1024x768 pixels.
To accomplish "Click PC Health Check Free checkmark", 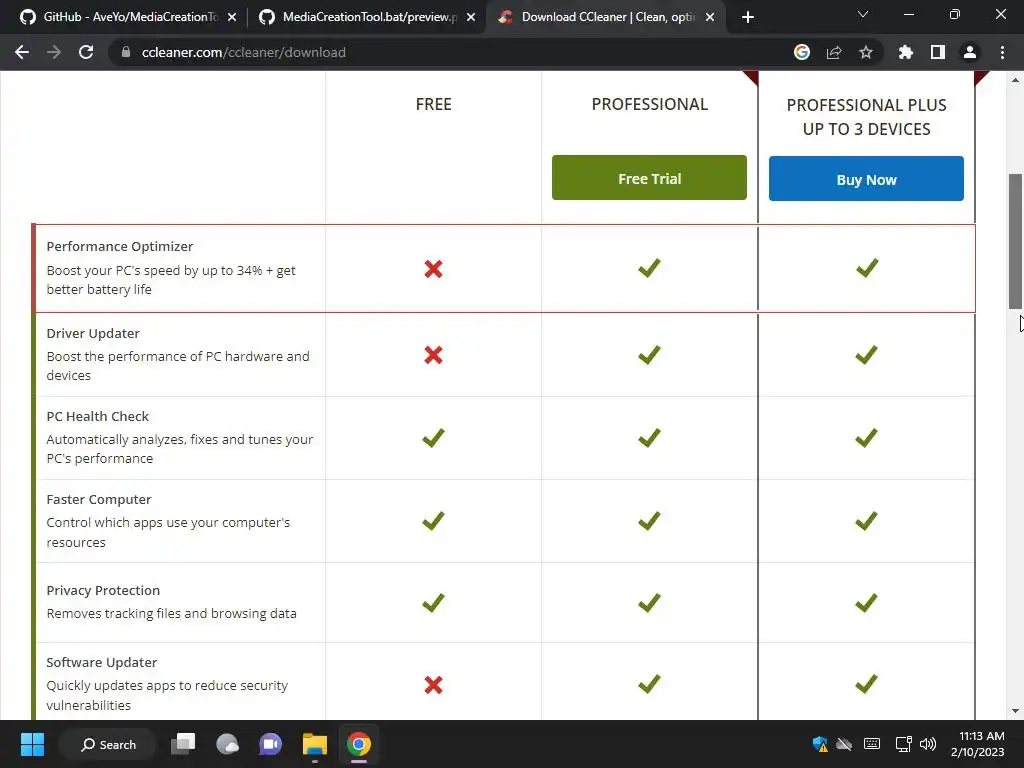I will coord(433,438).
